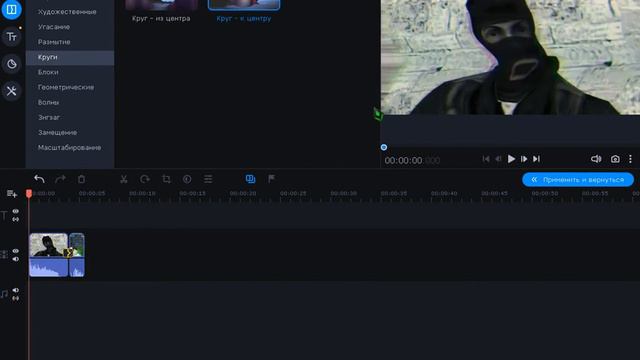Jump to the start of the clip
Viewport: 640px width, 360px height.
(x=486, y=159)
